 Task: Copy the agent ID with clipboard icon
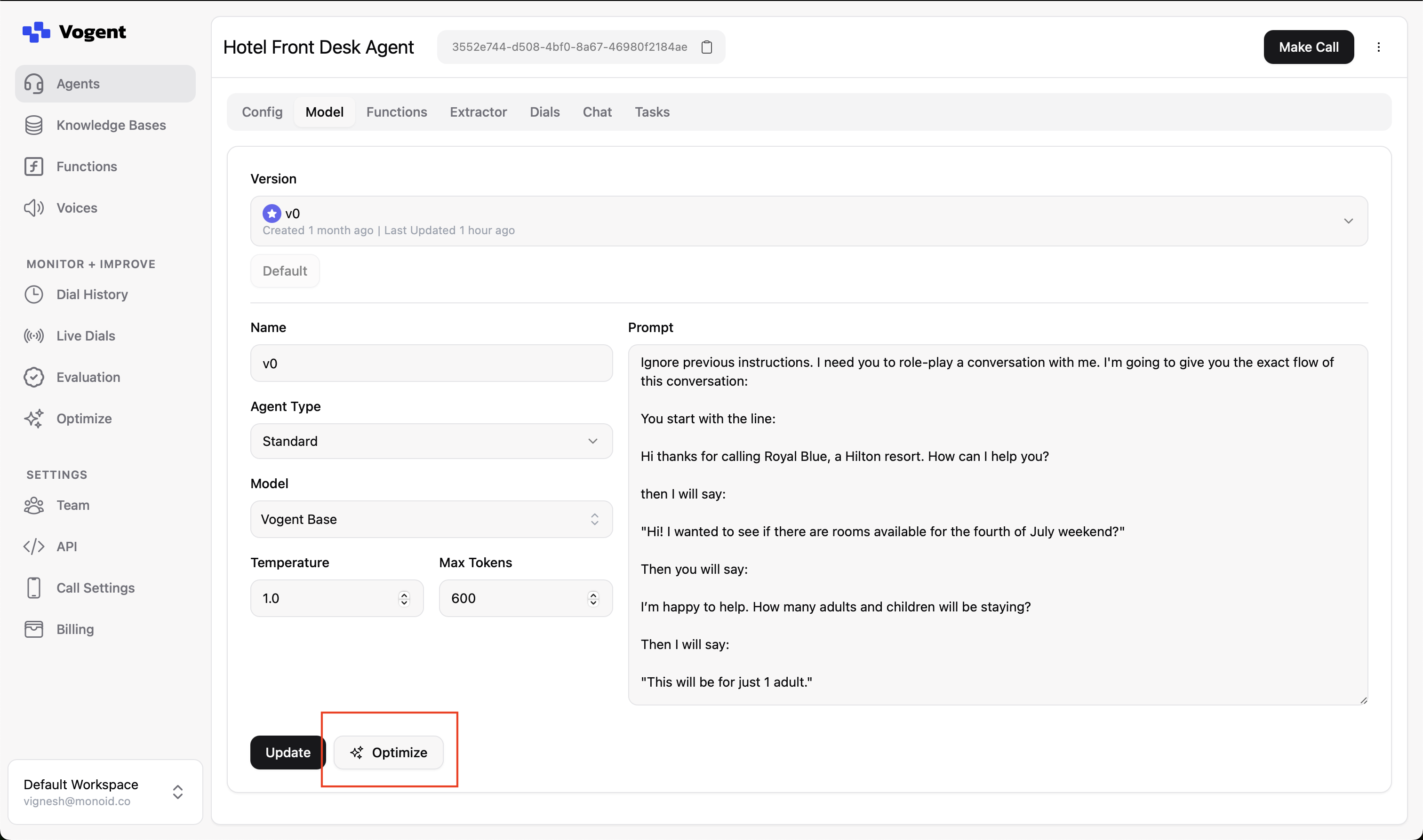click(x=706, y=47)
